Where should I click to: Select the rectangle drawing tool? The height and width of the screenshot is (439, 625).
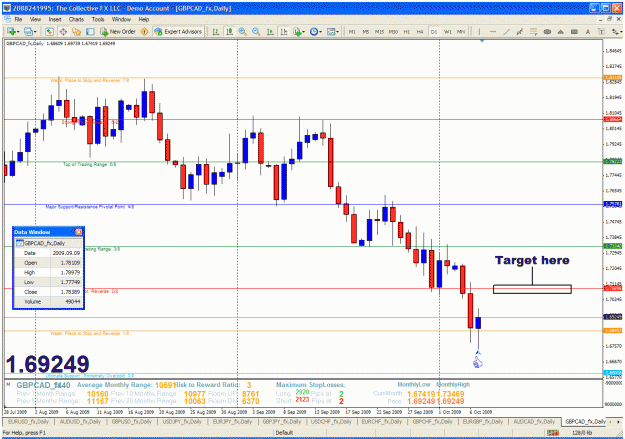[x=574, y=31]
